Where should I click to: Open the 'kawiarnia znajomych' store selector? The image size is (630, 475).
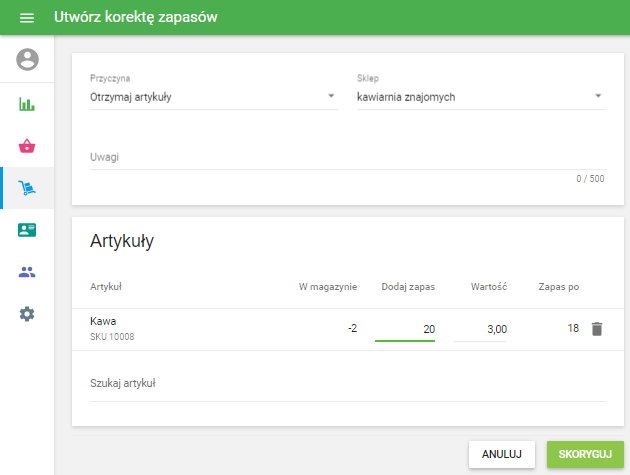click(x=472, y=97)
